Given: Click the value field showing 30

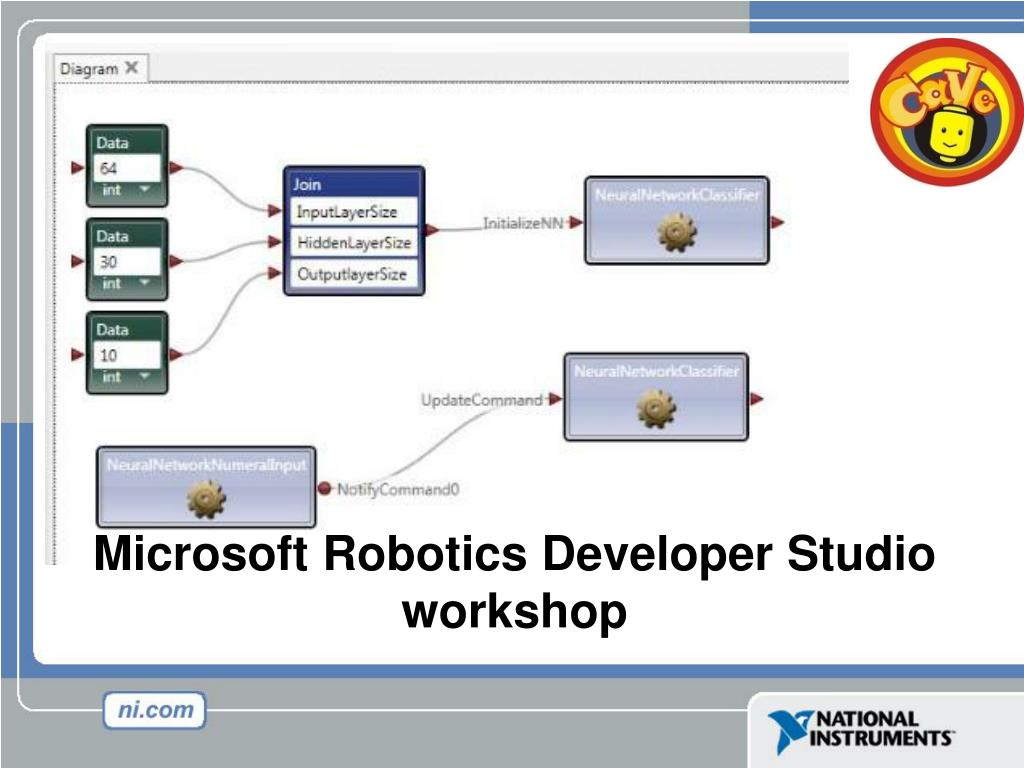Looking at the screenshot, I should click(127, 262).
